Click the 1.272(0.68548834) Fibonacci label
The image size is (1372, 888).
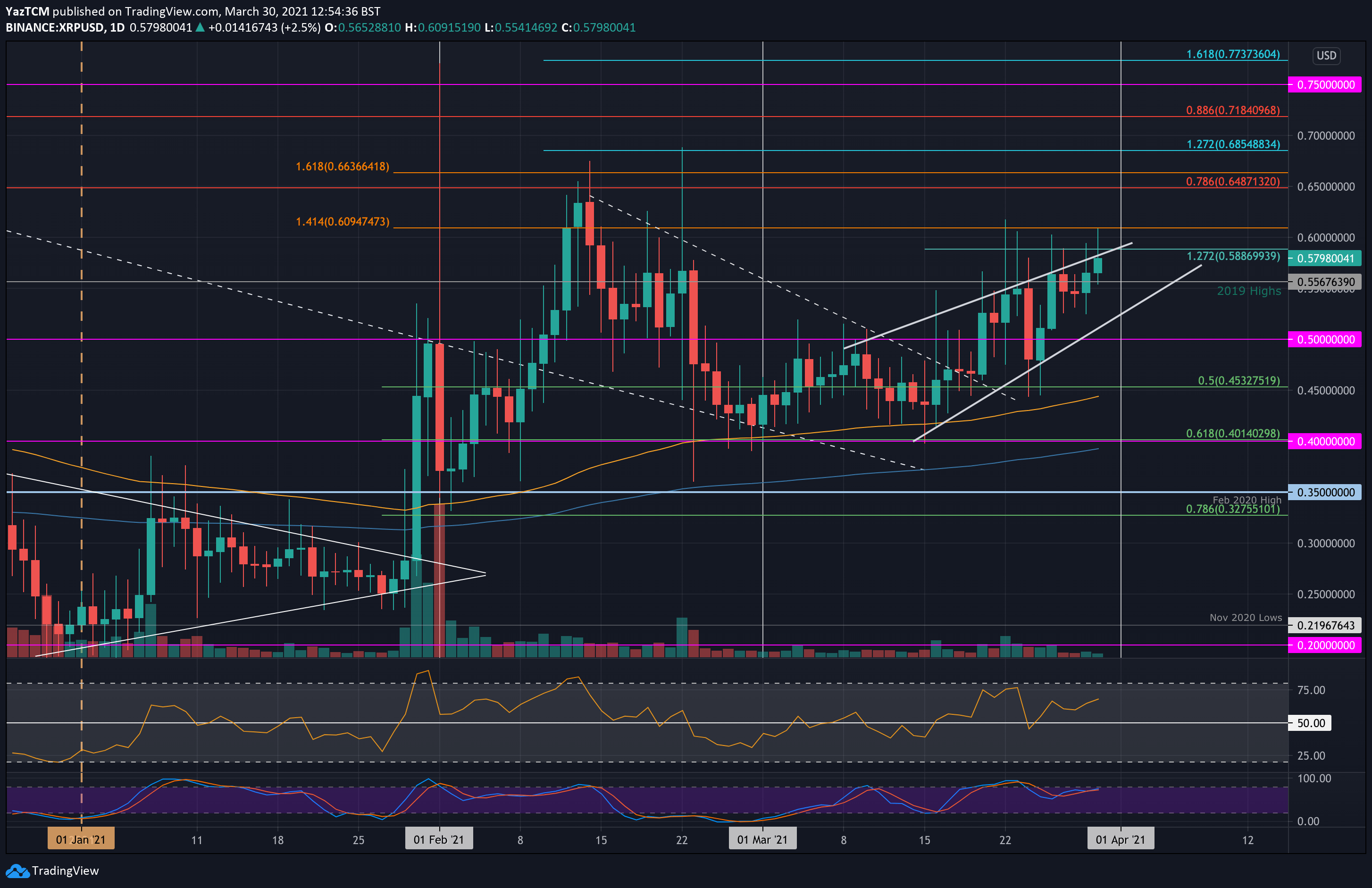pyautogui.click(x=1232, y=144)
